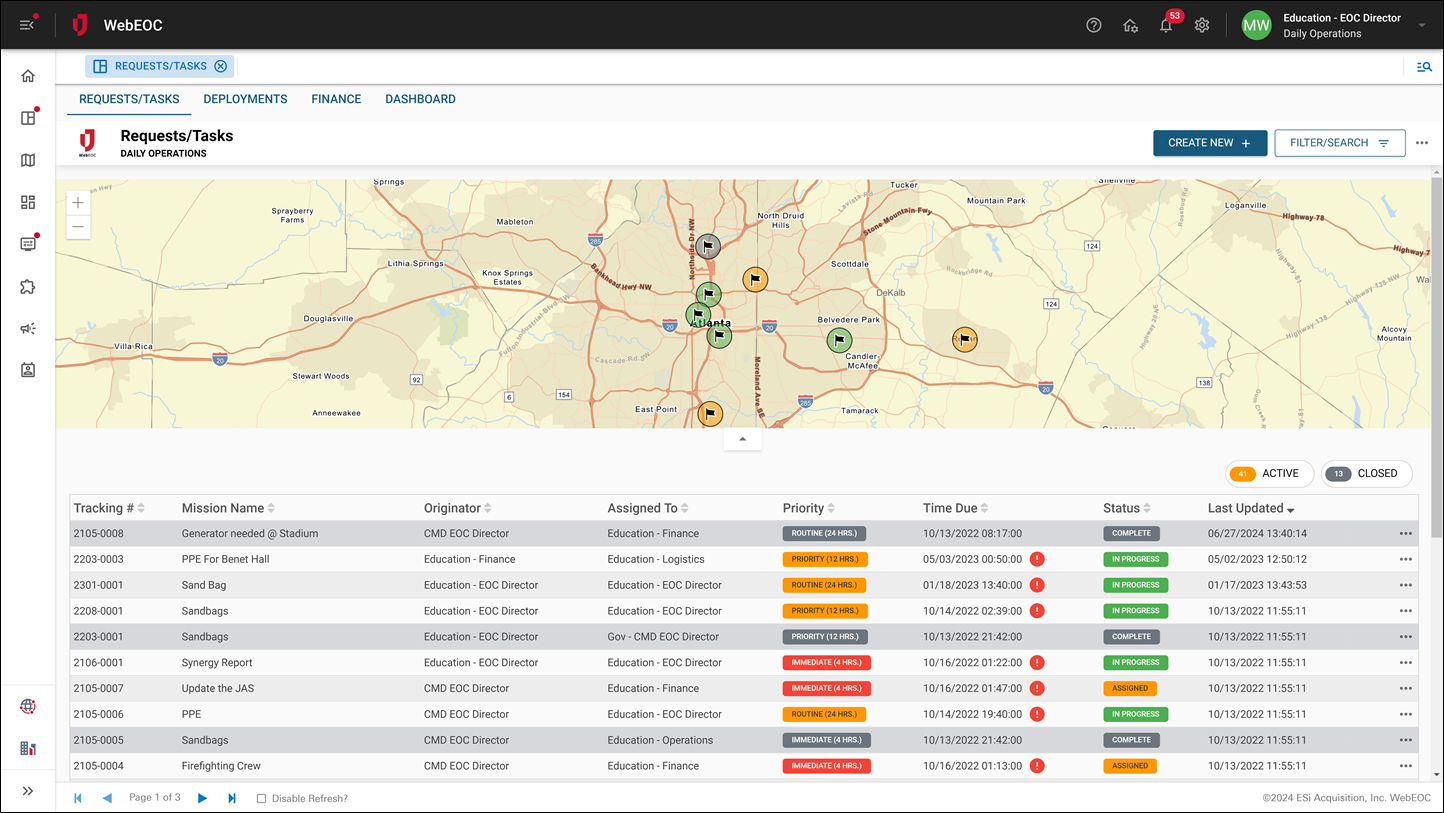This screenshot has width=1444, height=813.
Task: Enable the Disable Refresh checkbox
Action: coord(260,798)
